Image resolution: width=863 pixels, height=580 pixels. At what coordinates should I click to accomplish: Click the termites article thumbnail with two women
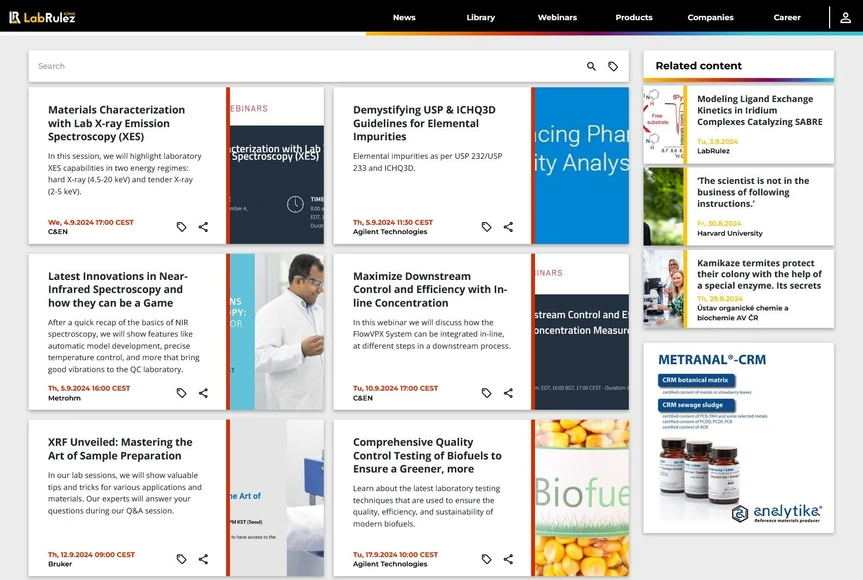pos(663,289)
